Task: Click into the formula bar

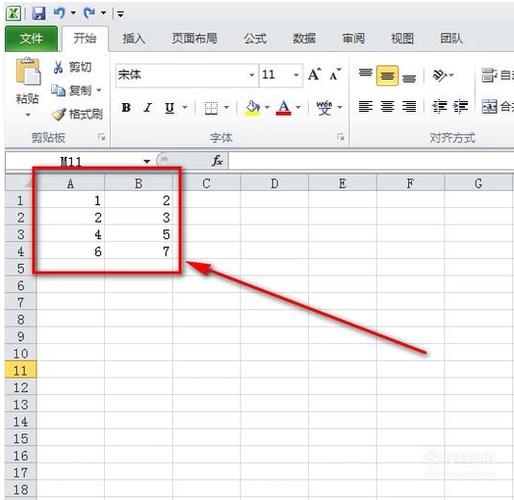Action: click(x=371, y=161)
